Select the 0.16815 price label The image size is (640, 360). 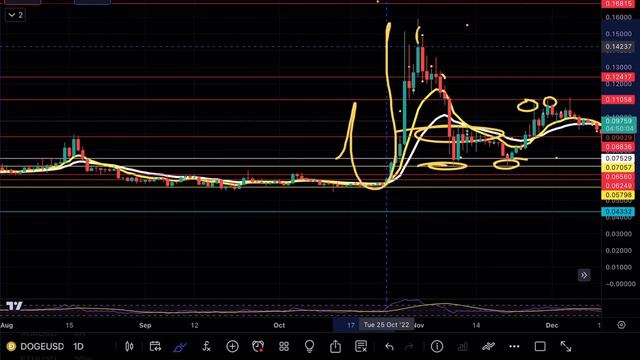[x=618, y=4]
